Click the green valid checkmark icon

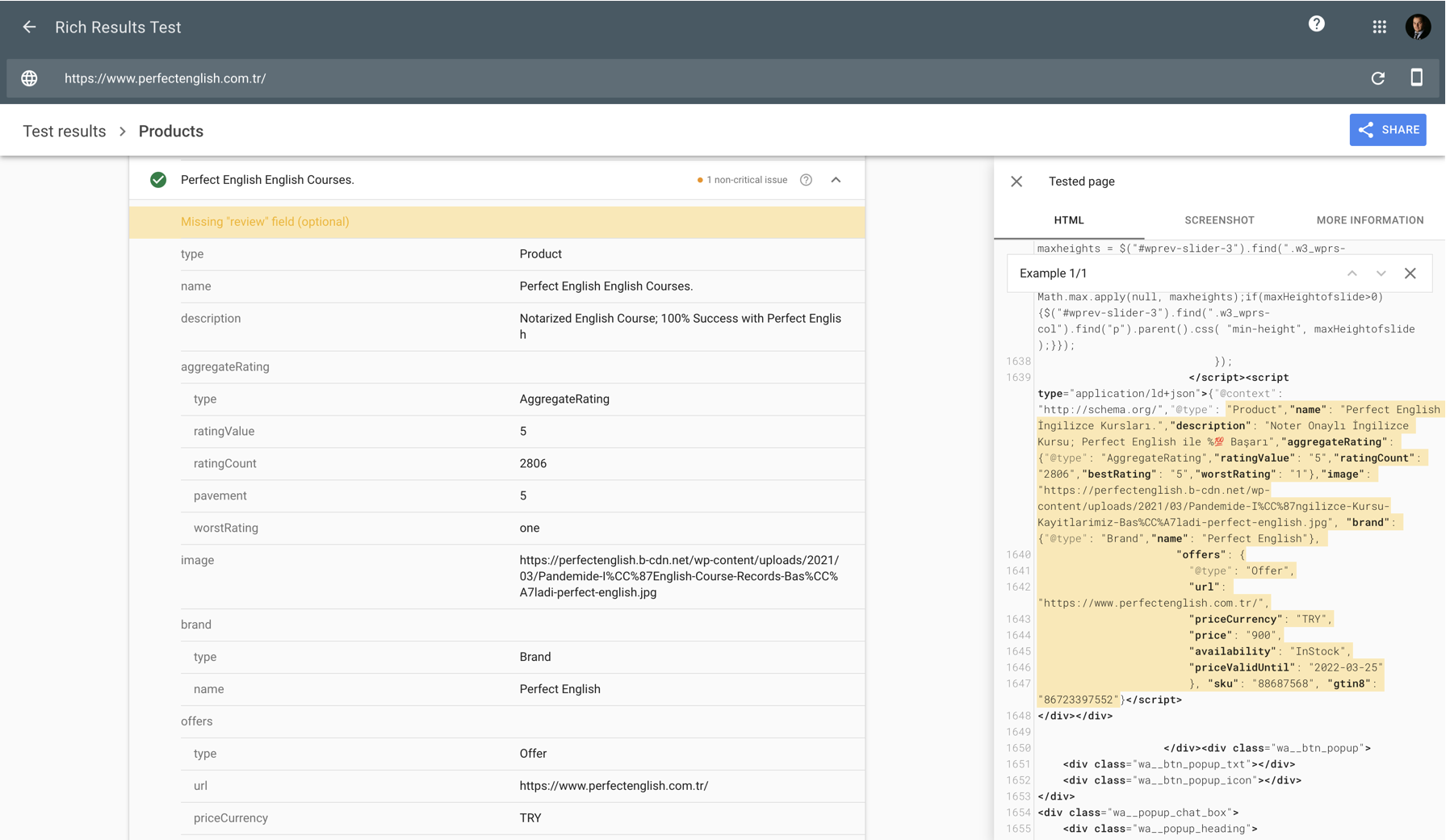tap(158, 180)
